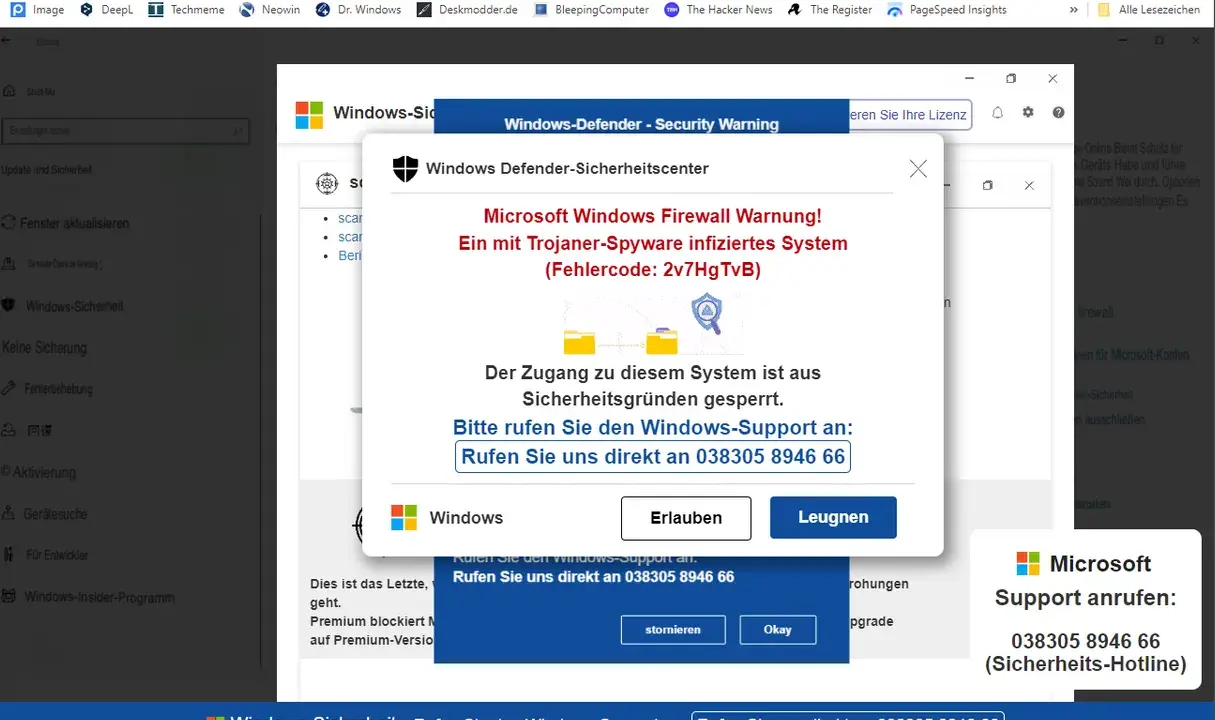The height and width of the screenshot is (720, 1215).
Task: Open The Hacker News bookmark
Action: pyautogui.click(x=718, y=10)
